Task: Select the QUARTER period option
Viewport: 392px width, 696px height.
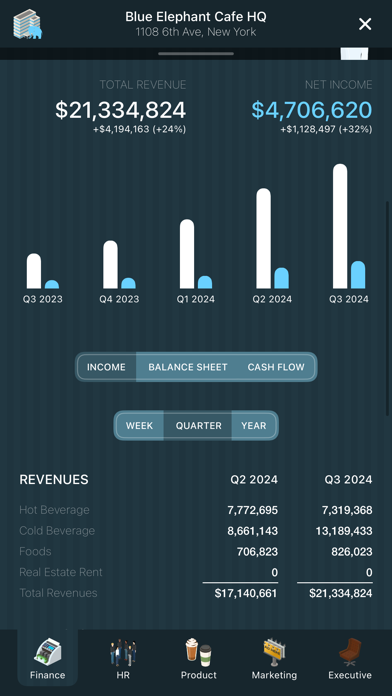Action: (198, 426)
